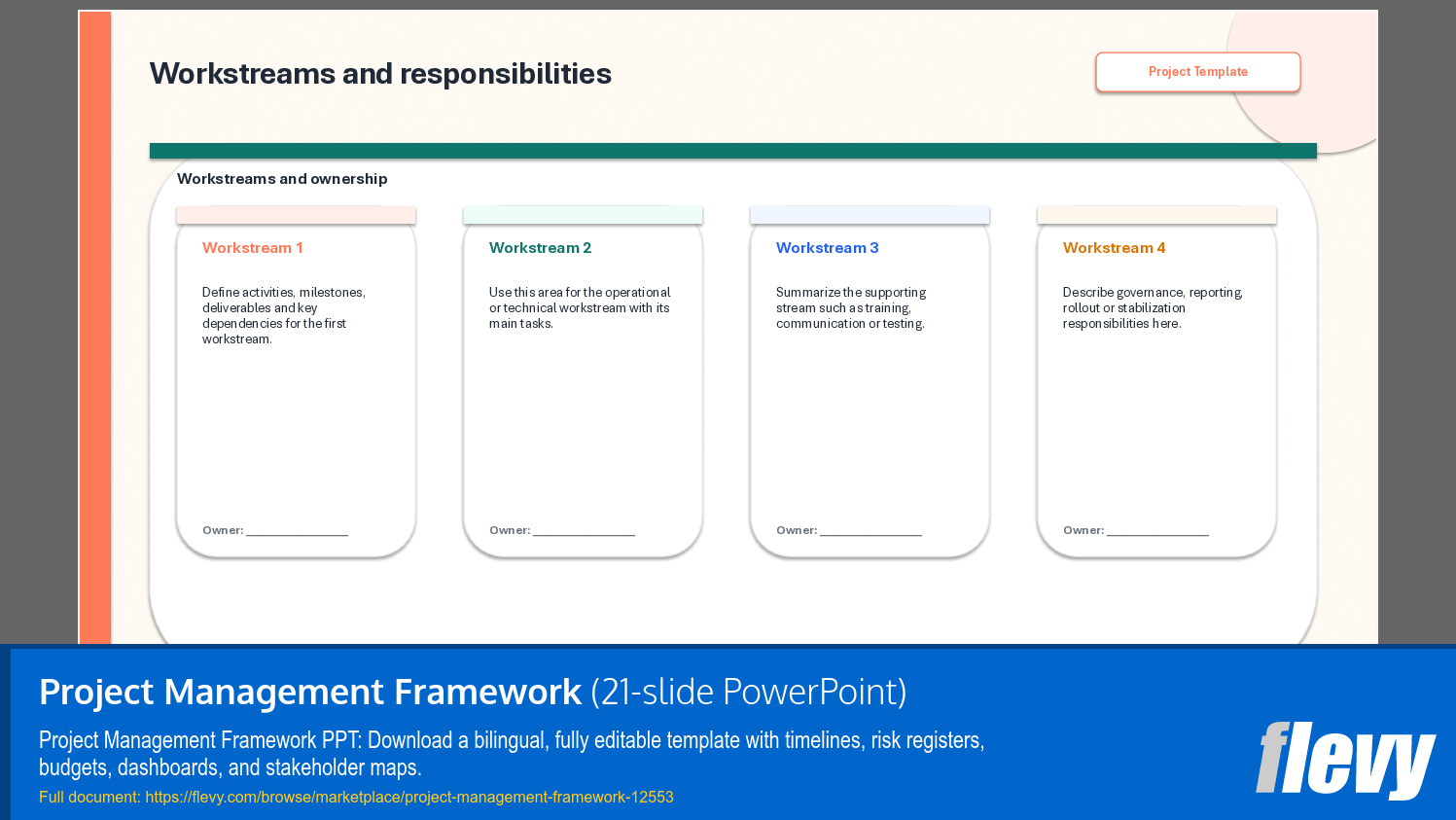Select the Workstream 1 heading
The height and width of the screenshot is (820, 1456).
tap(253, 248)
